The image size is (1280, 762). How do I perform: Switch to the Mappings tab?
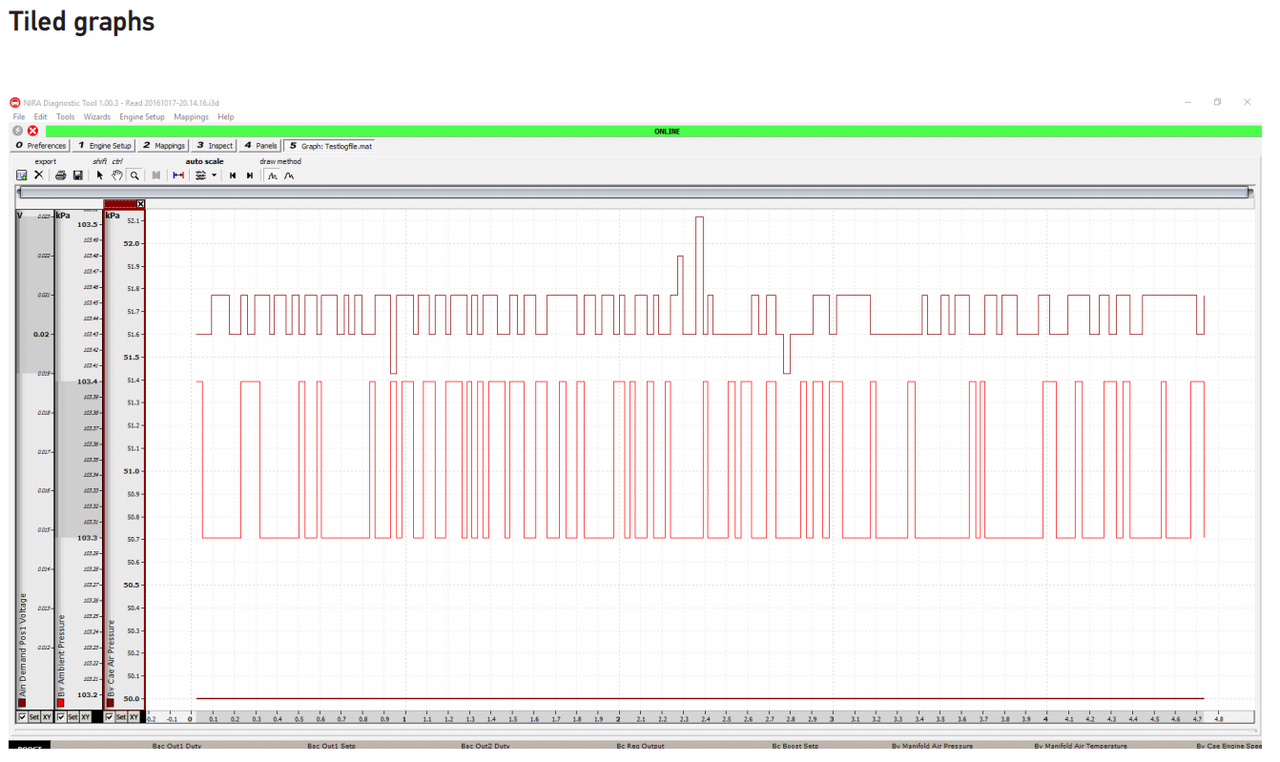(x=163, y=146)
